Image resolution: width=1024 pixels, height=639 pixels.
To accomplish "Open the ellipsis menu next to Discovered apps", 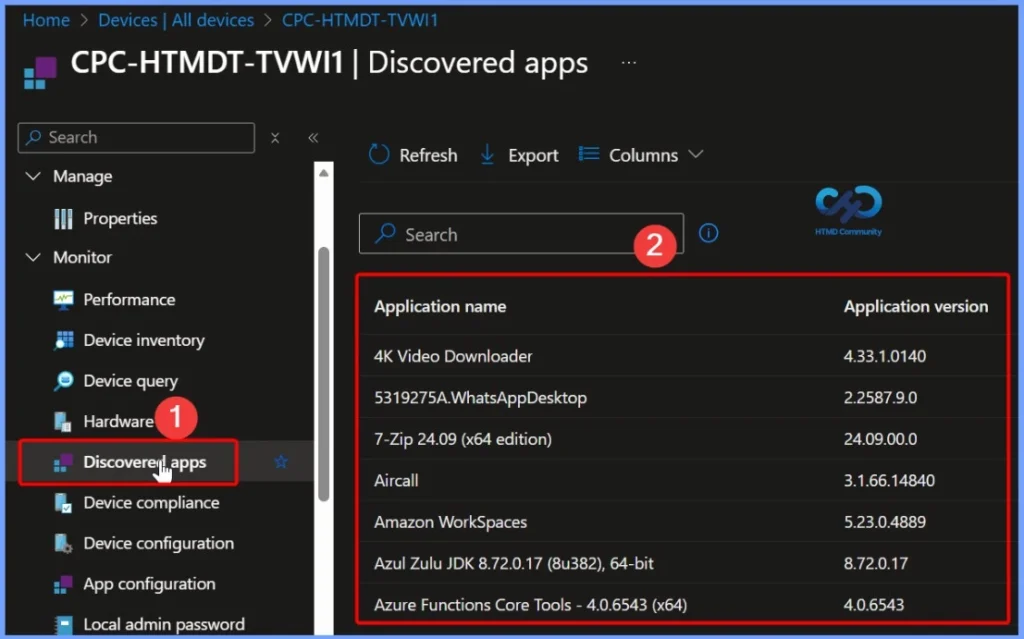I will click(x=629, y=62).
